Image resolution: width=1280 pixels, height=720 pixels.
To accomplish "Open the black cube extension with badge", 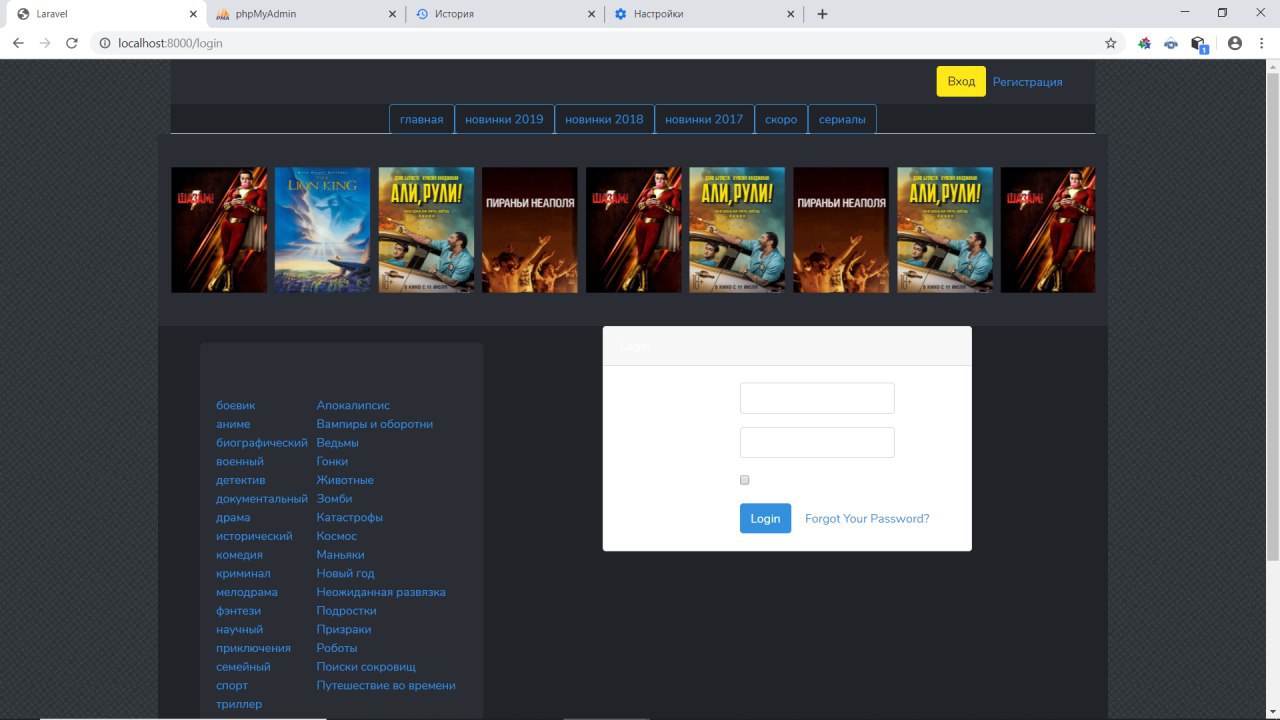I will 1199,44.
